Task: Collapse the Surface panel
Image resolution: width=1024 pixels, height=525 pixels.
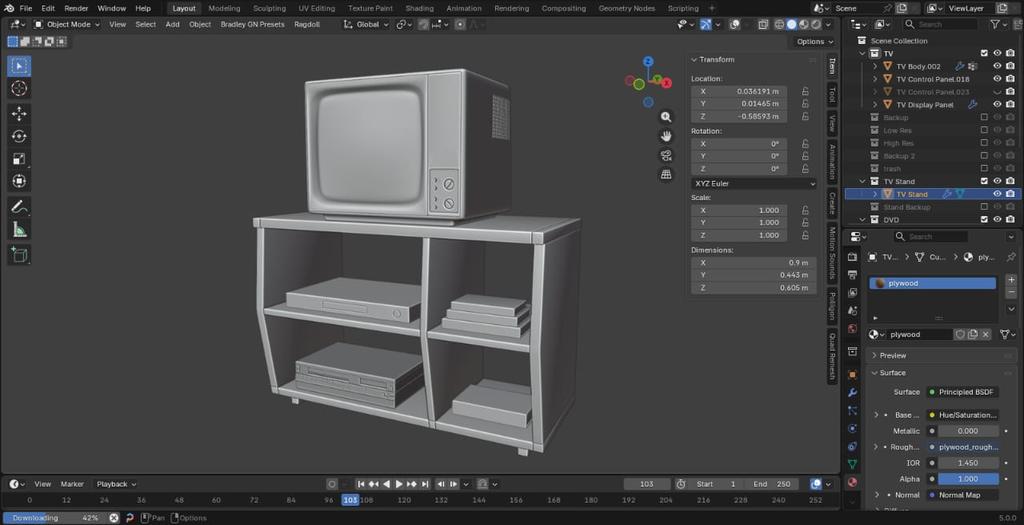Action: 892,373
